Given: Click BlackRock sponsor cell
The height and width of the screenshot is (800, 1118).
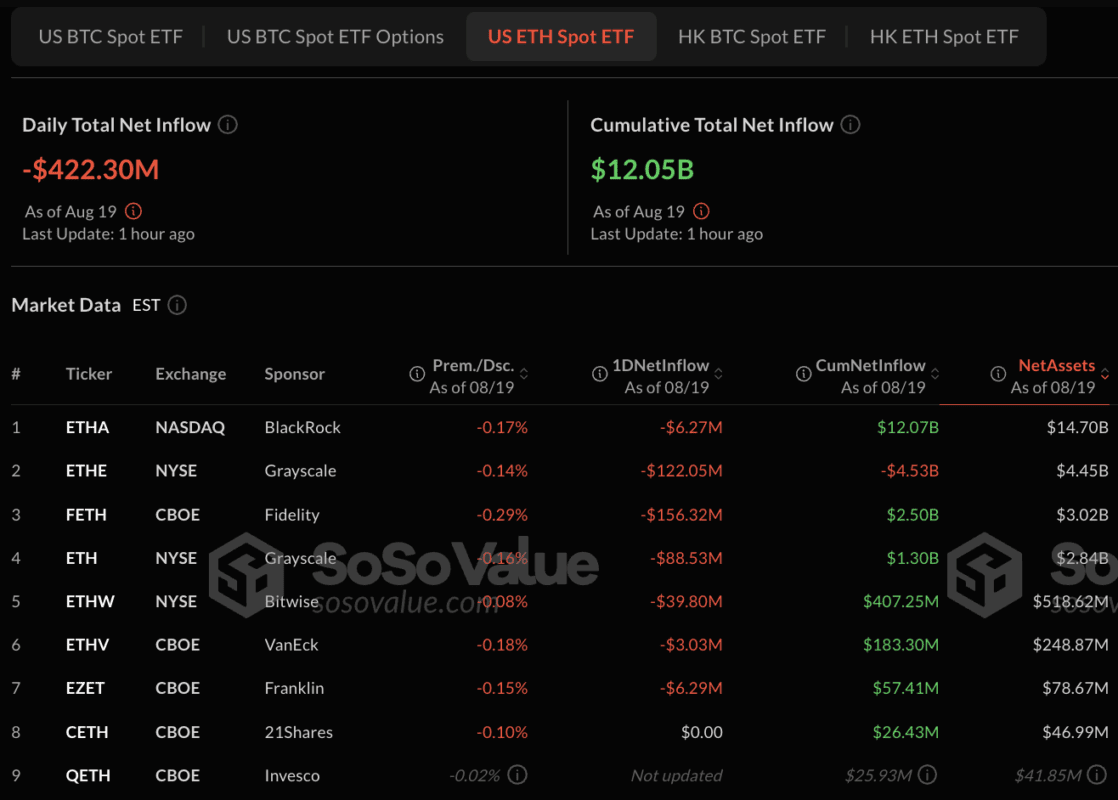Looking at the screenshot, I should (302, 427).
